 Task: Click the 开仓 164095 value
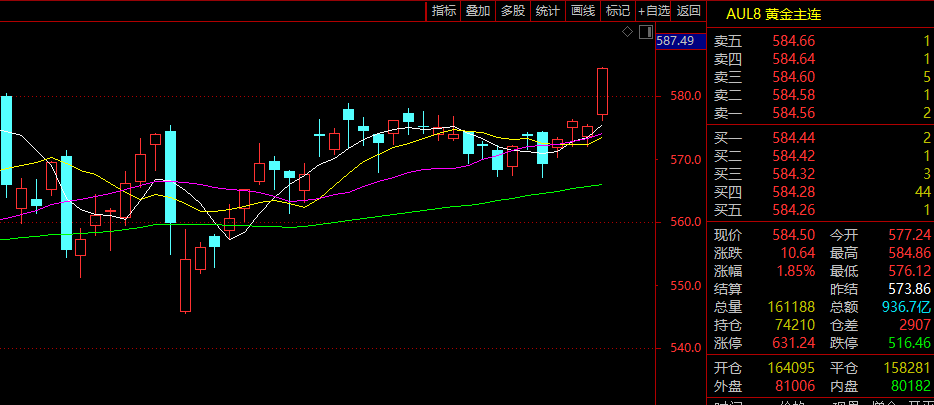pyautogui.click(x=790, y=369)
